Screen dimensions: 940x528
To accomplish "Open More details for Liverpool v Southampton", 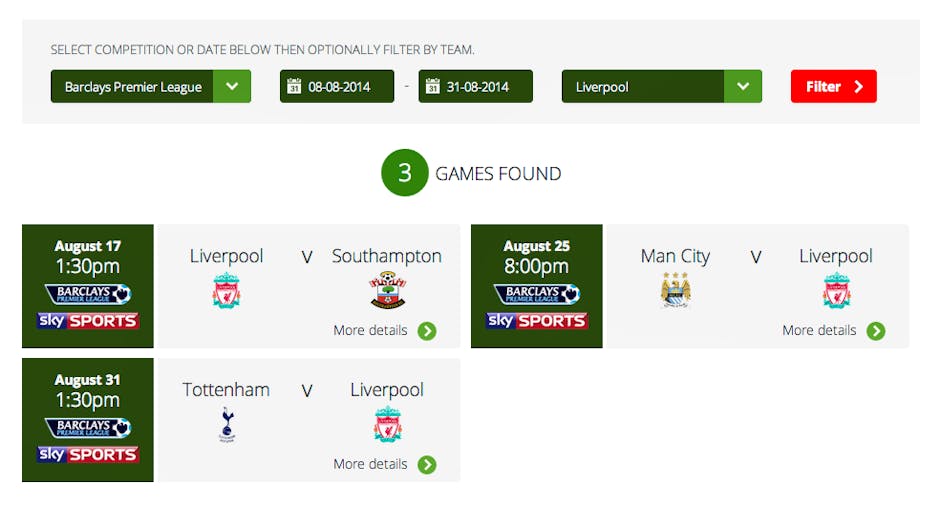I will pyautogui.click(x=371, y=331).
